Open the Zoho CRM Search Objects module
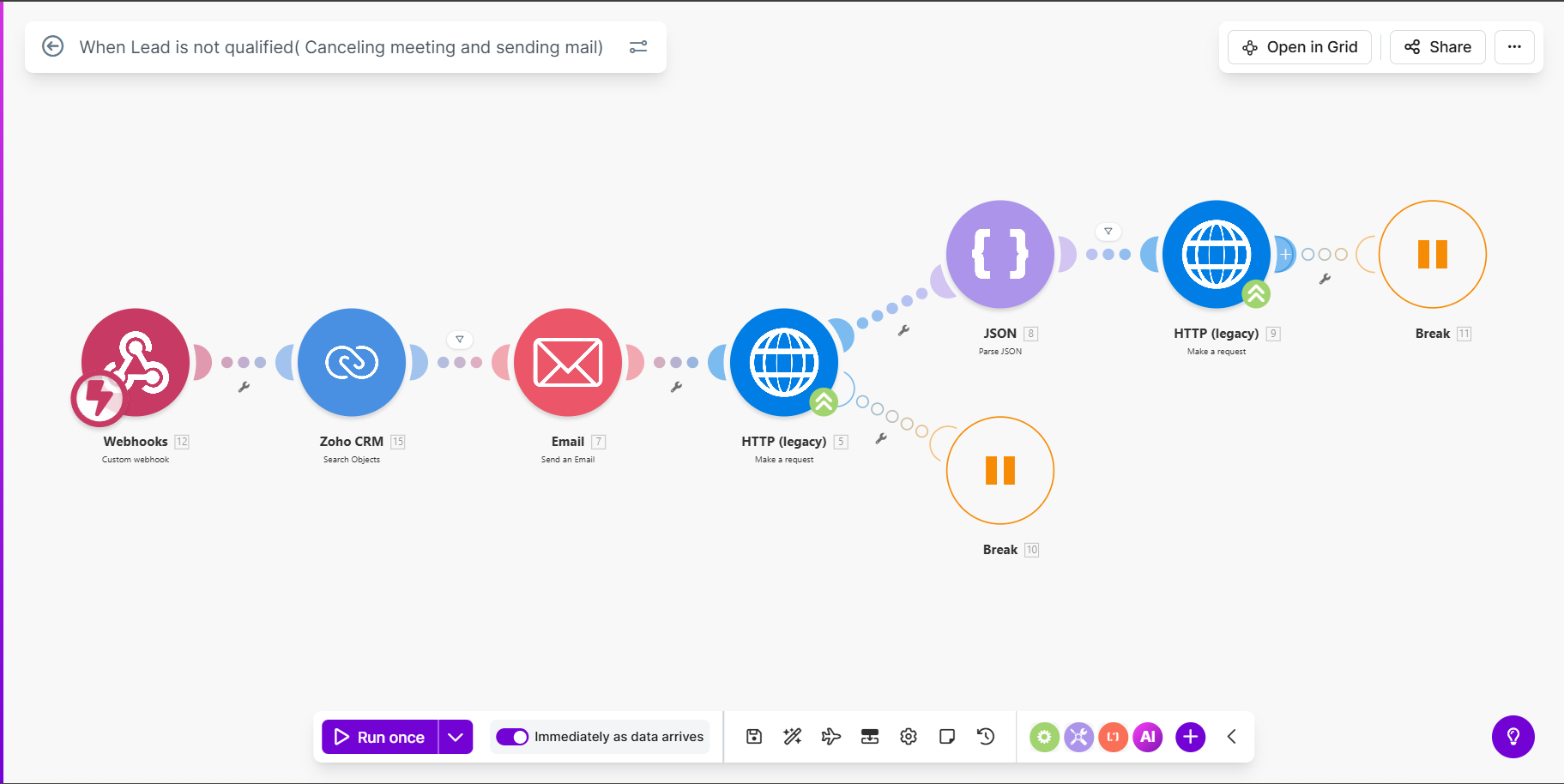Image resolution: width=1564 pixels, height=784 pixels. point(352,362)
